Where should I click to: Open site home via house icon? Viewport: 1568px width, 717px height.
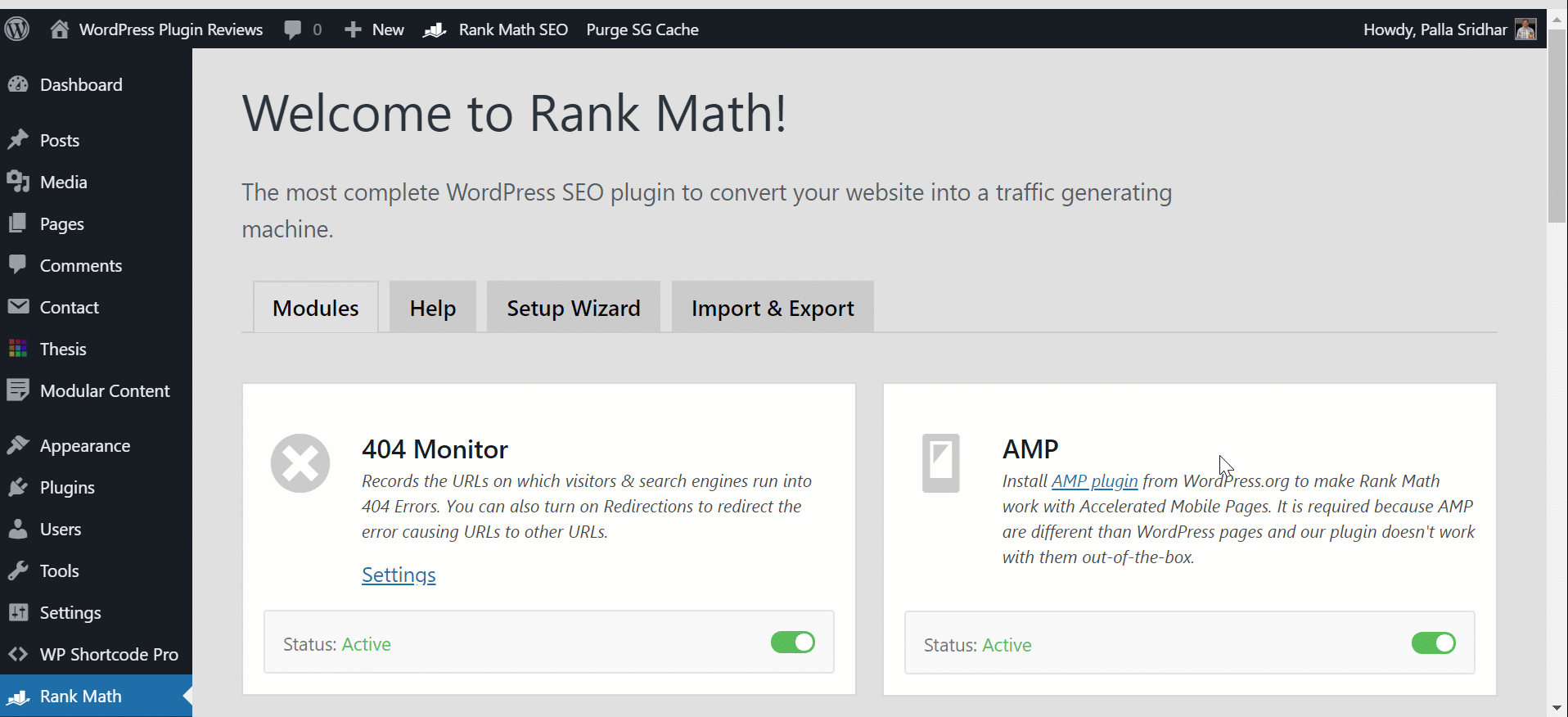[x=59, y=29]
